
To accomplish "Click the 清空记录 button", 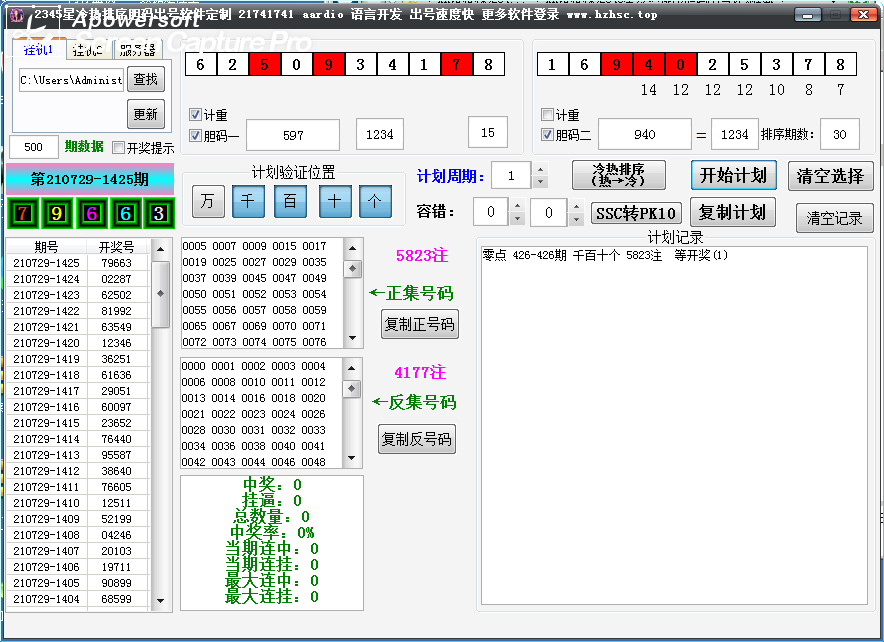I will tap(834, 218).
